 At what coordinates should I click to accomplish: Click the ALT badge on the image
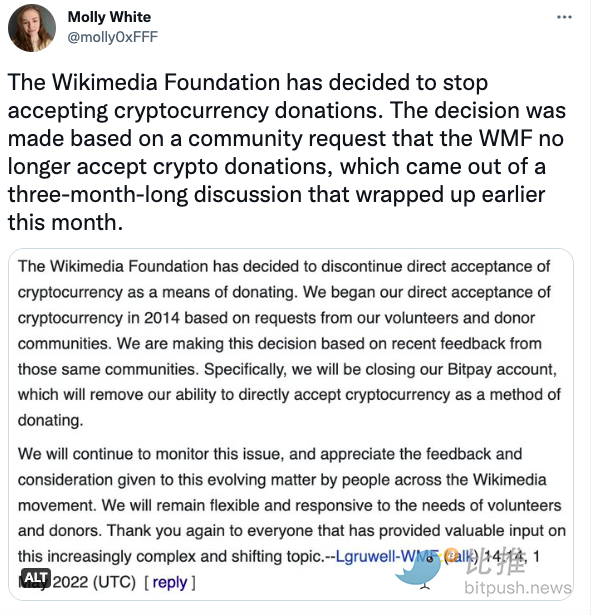pos(36,577)
